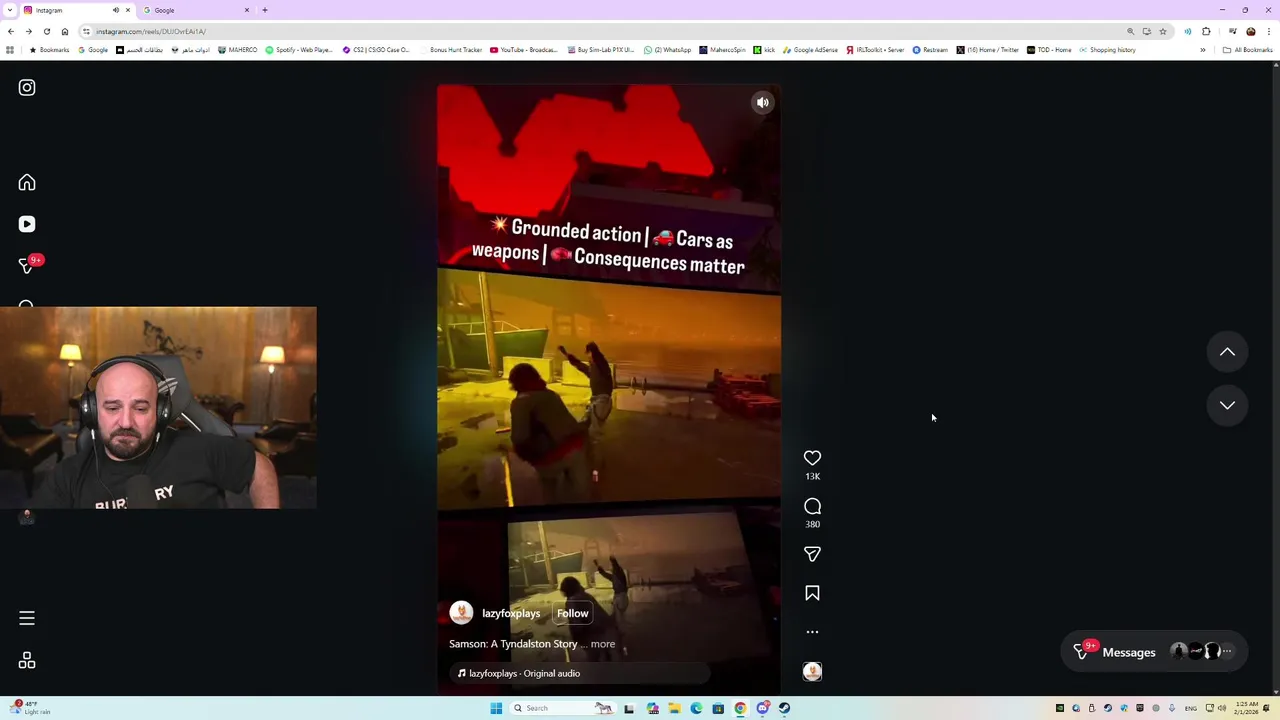Share the reel via paper plane icon
The width and height of the screenshot is (1280, 720).
[812, 554]
